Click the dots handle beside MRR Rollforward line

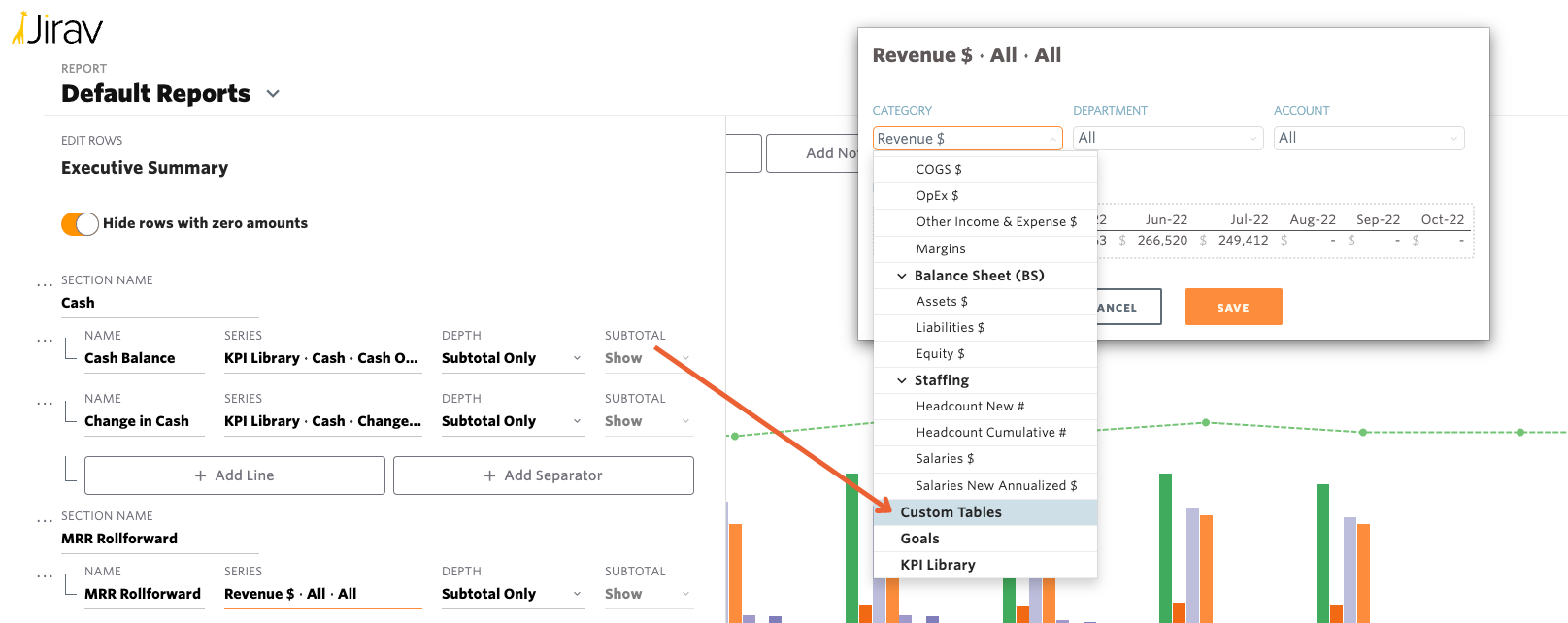45,576
